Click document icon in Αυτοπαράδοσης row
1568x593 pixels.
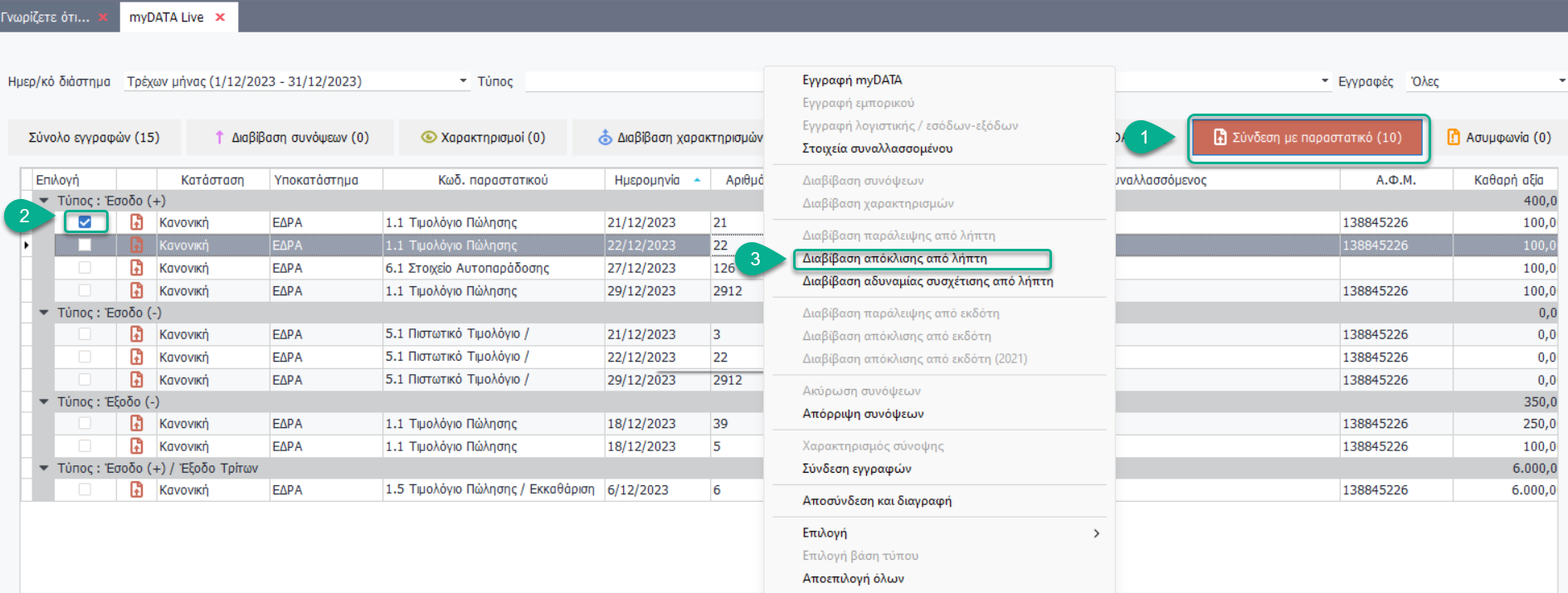click(137, 268)
